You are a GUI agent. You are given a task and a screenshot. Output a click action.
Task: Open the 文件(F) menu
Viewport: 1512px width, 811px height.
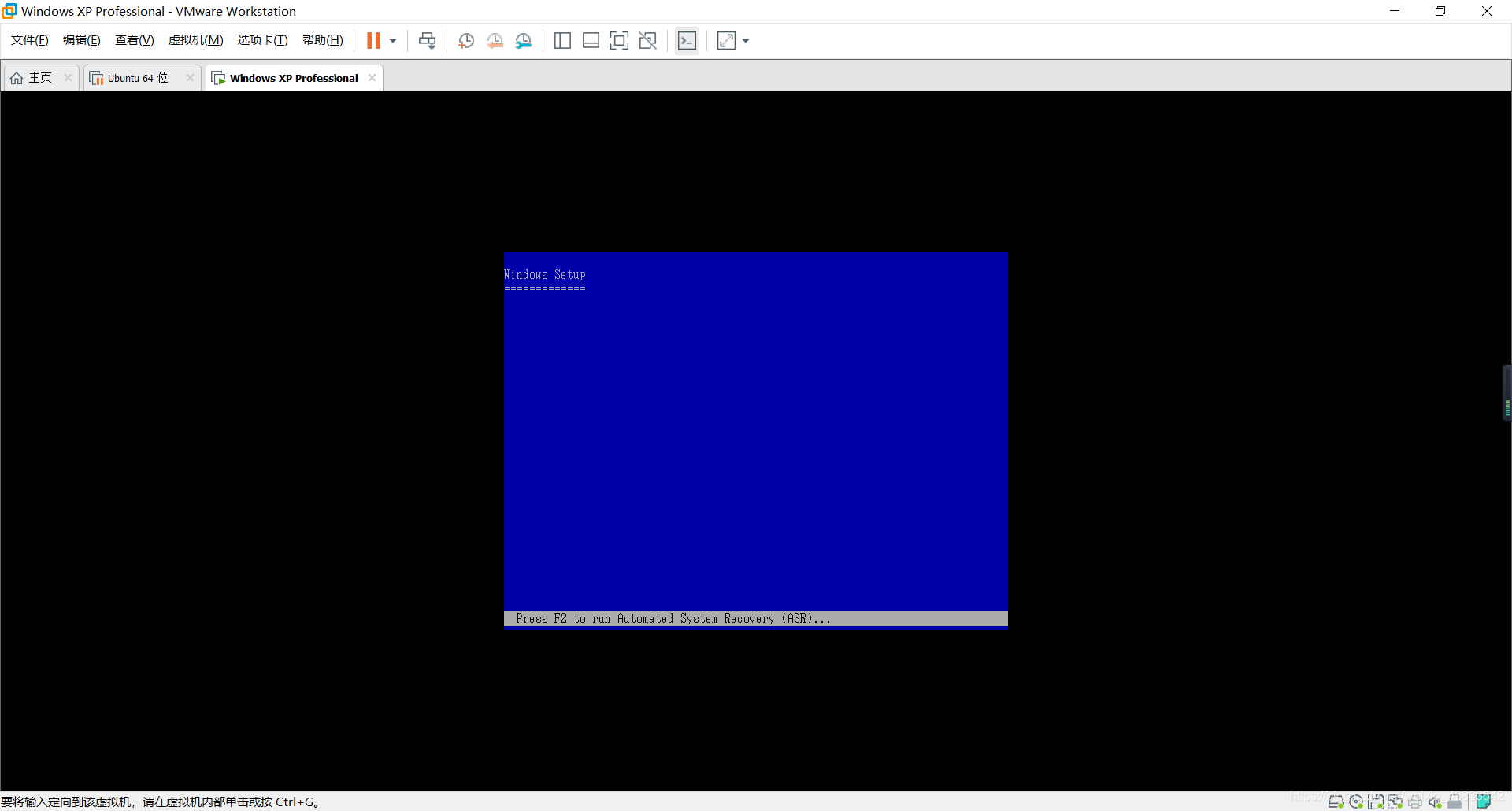point(29,40)
